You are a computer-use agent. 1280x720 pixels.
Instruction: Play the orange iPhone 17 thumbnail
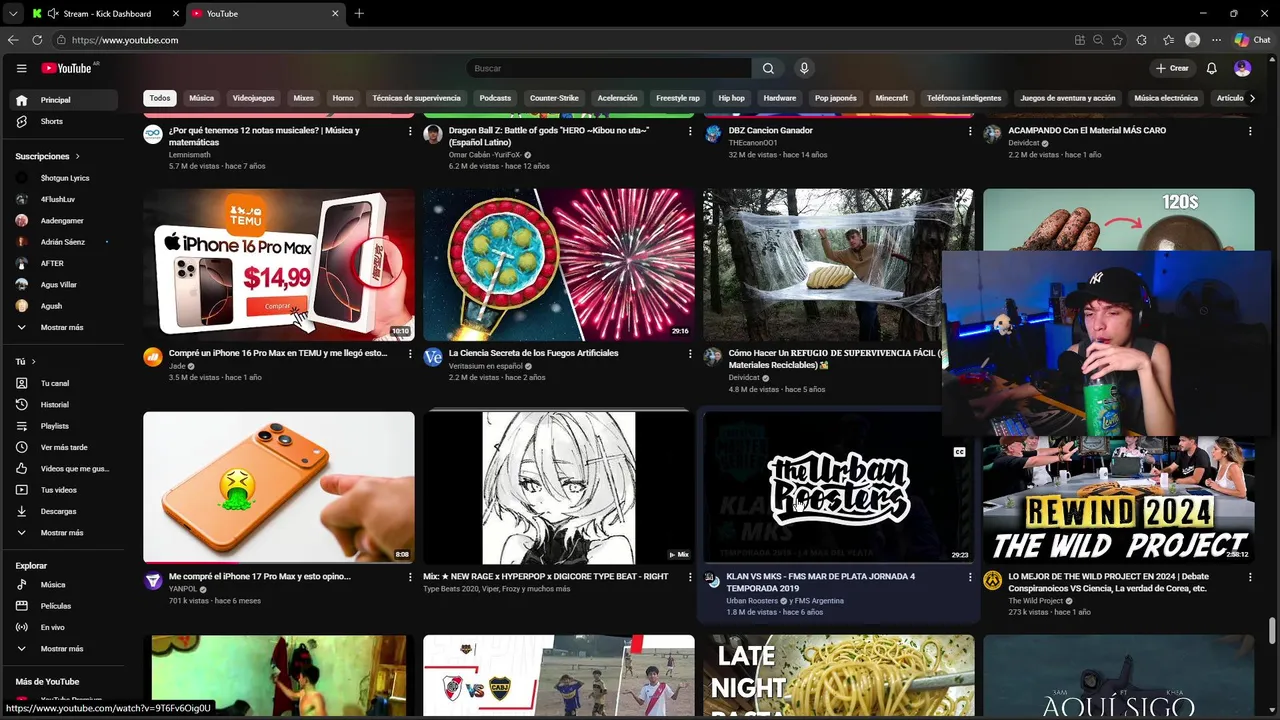tap(279, 487)
